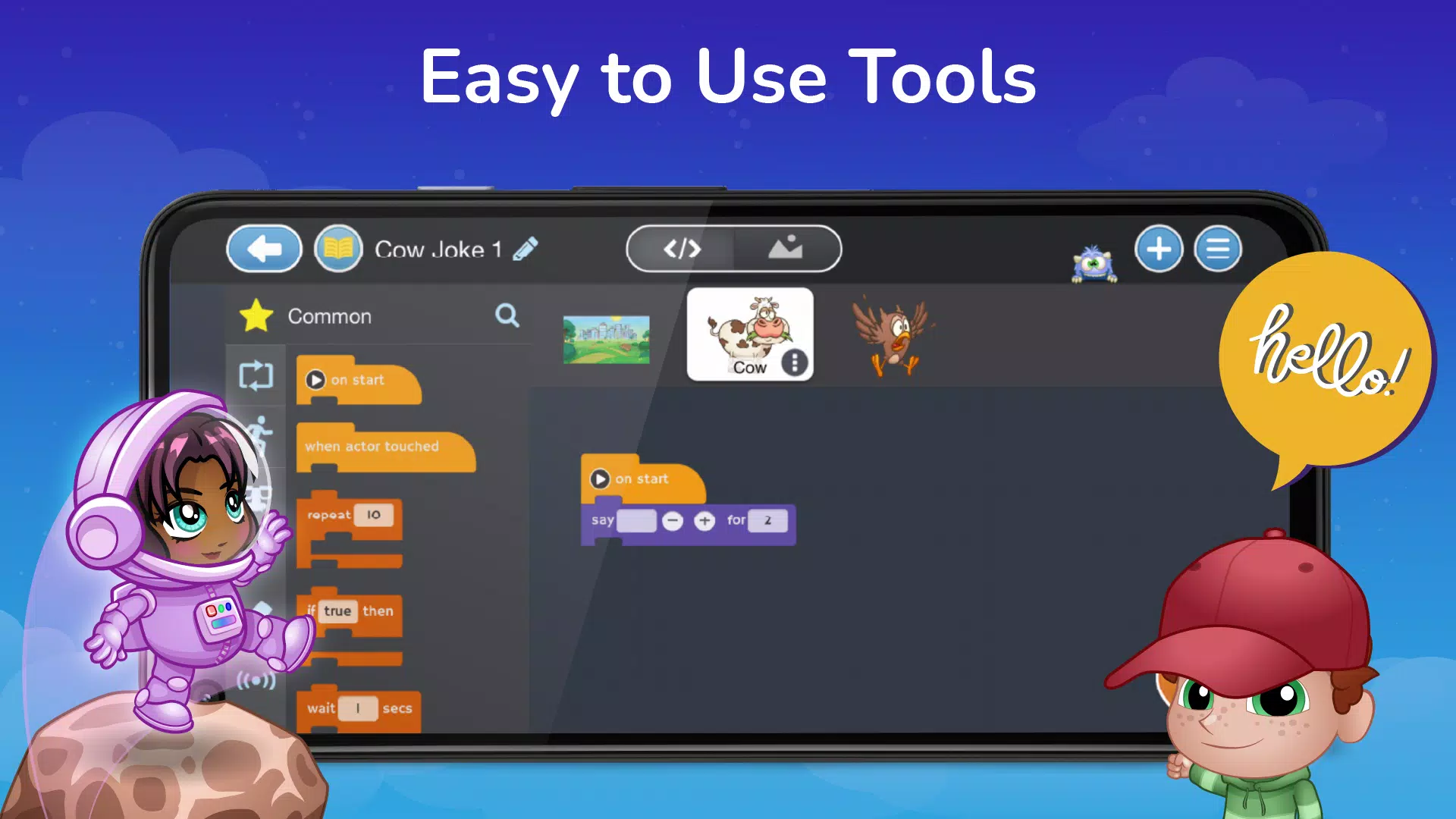This screenshot has width=1456, height=819.
Task: Expand the wait 1 secs block
Action: (x=359, y=708)
